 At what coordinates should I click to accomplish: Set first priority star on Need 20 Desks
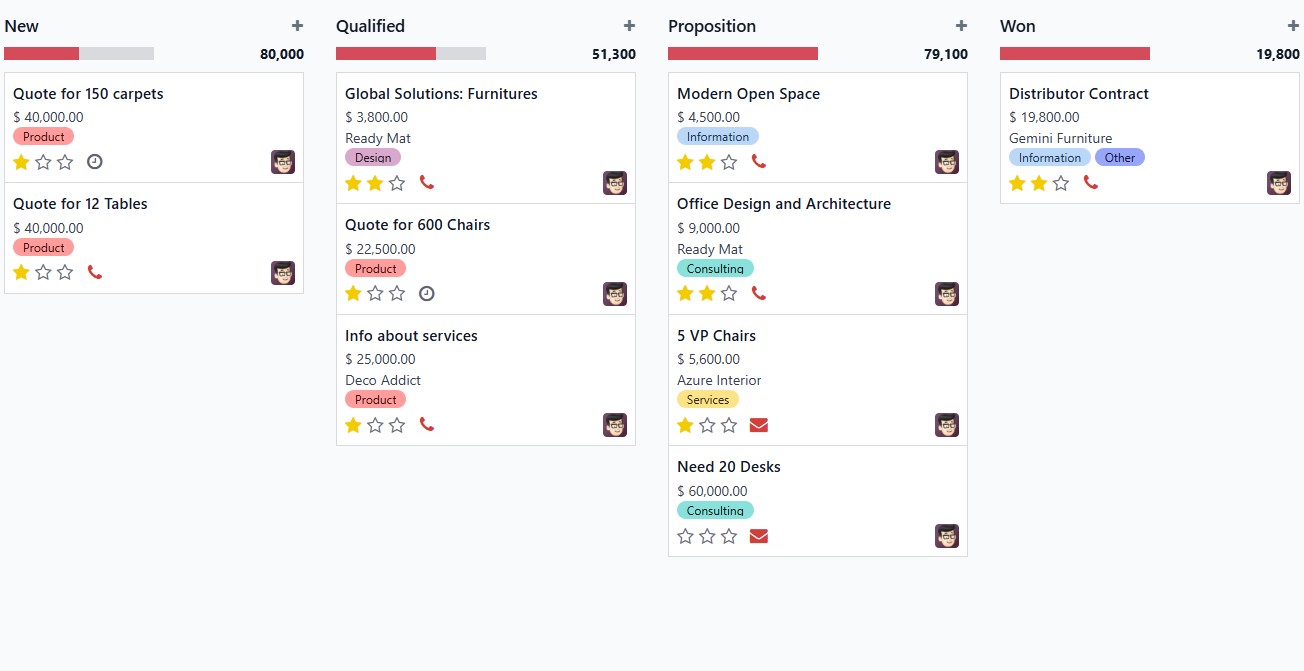pyautogui.click(x=685, y=536)
